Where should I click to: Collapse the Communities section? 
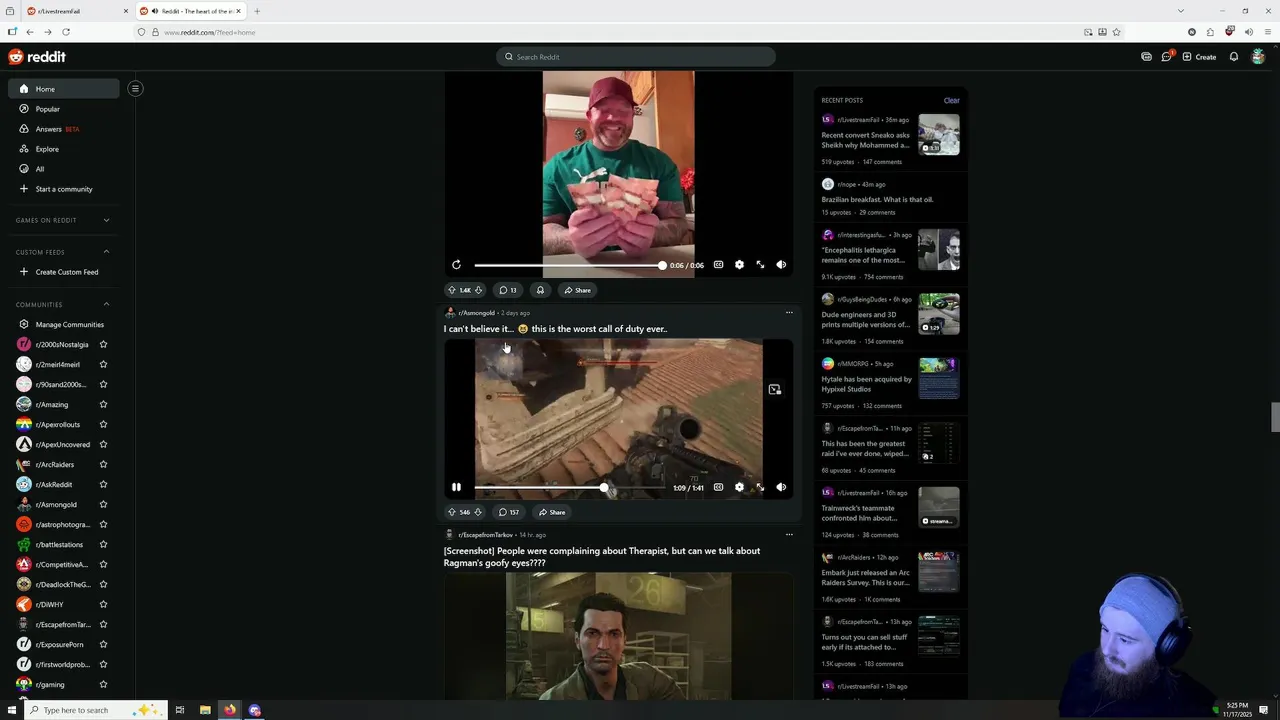tap(64, 304)
